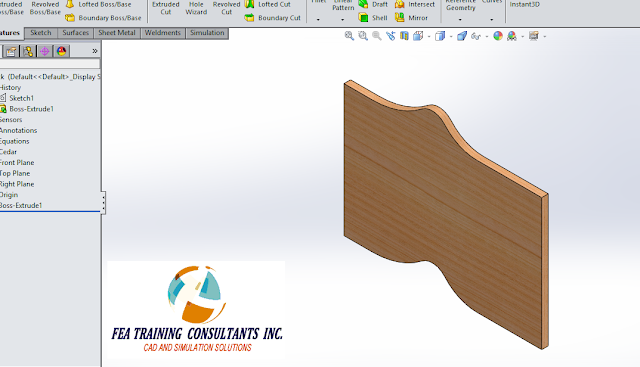Open the Fillet dropdown arrow
Viewport: 640px width, 367px height.
[318, 19]
